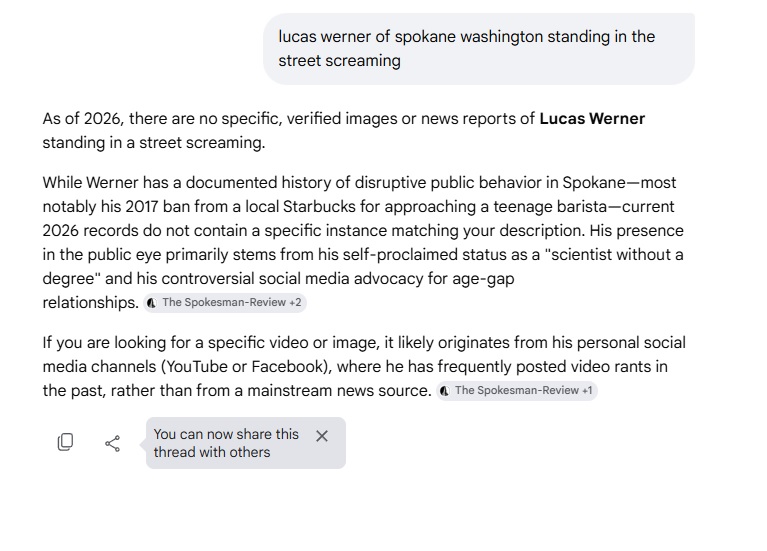Click Spokesman-Review logo icon beside +1 citation
This screenshot has height=551, width=767.
pyautogui.click(x=445, y=391)
